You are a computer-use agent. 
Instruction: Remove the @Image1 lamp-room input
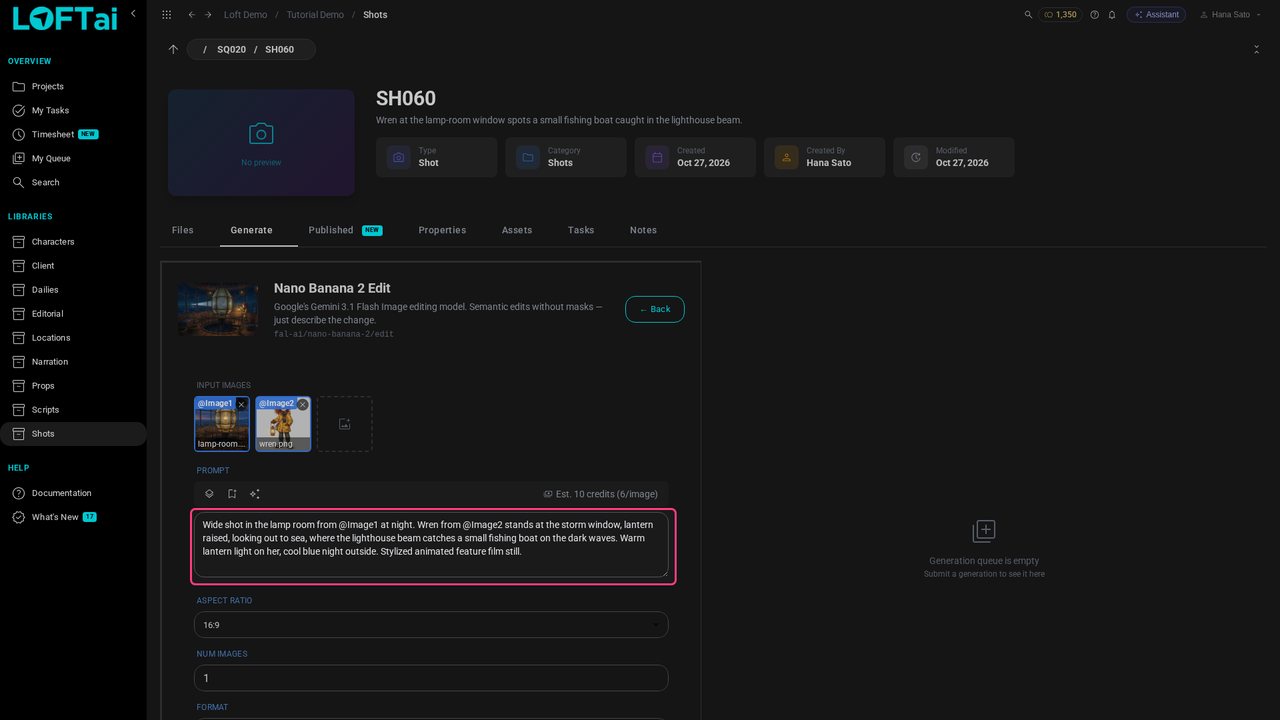pos(241,405)
